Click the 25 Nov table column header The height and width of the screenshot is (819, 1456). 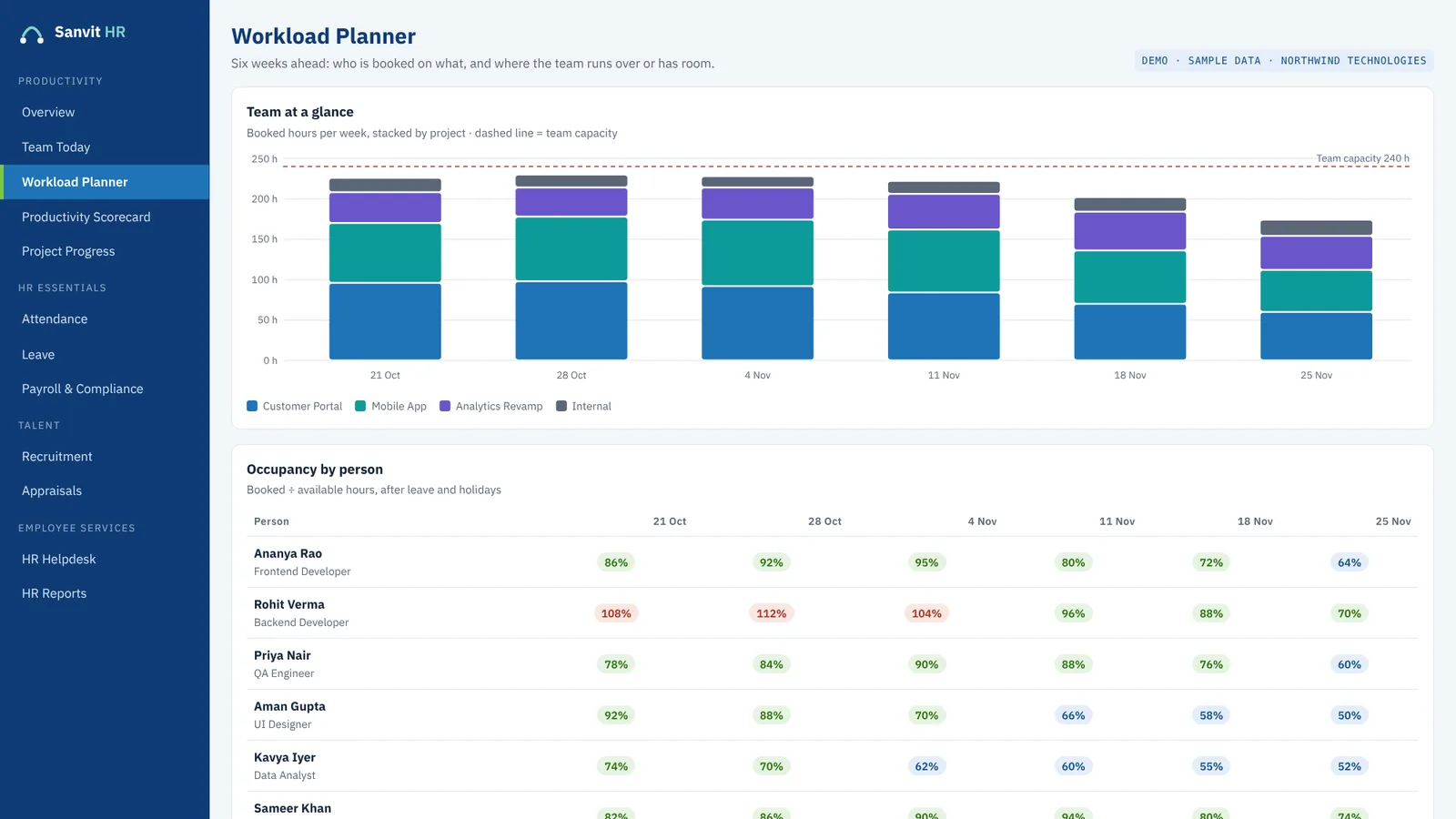(1393, 521)
